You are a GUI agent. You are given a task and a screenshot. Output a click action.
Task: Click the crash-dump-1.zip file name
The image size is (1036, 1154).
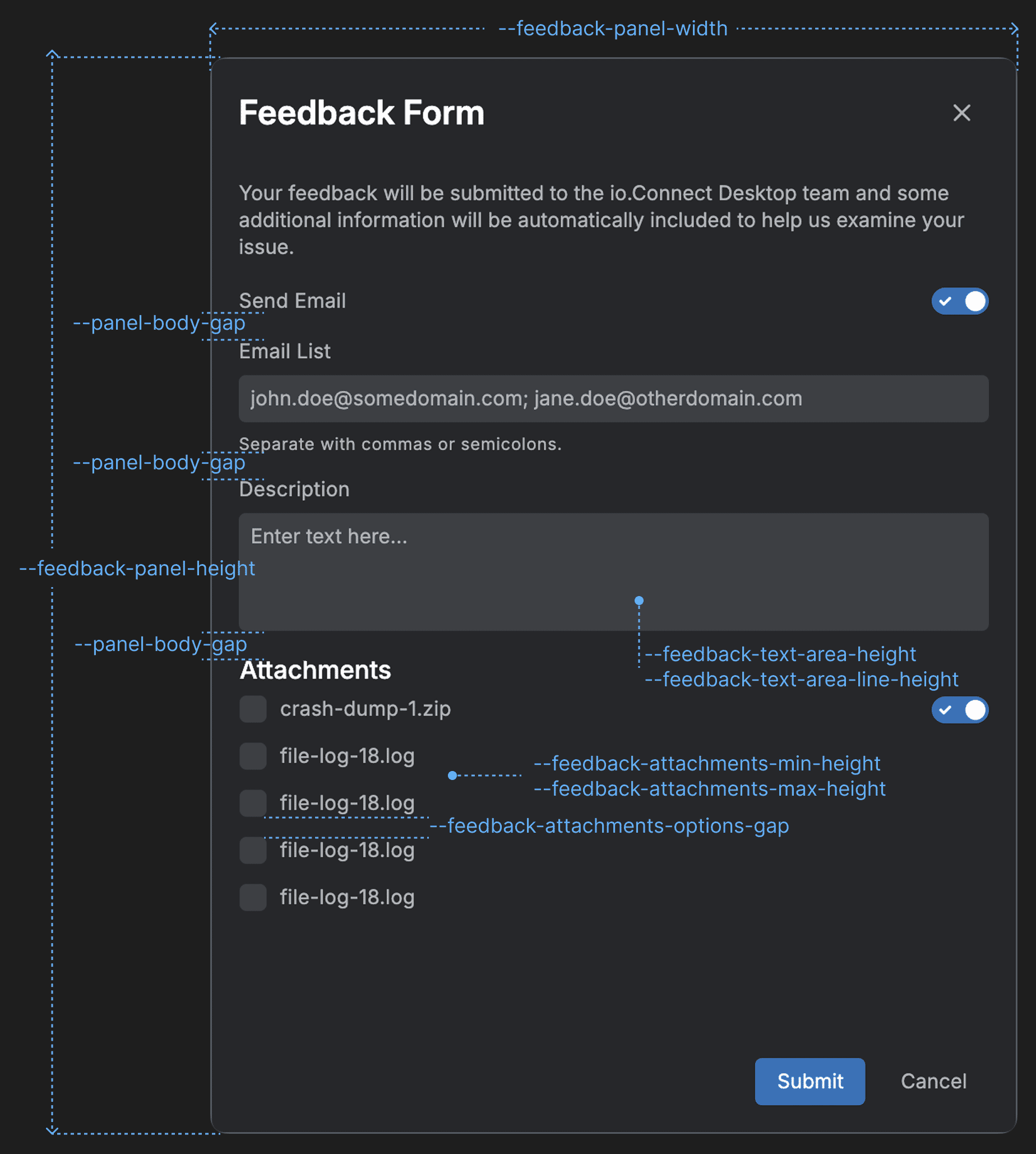tap(365, 709)
